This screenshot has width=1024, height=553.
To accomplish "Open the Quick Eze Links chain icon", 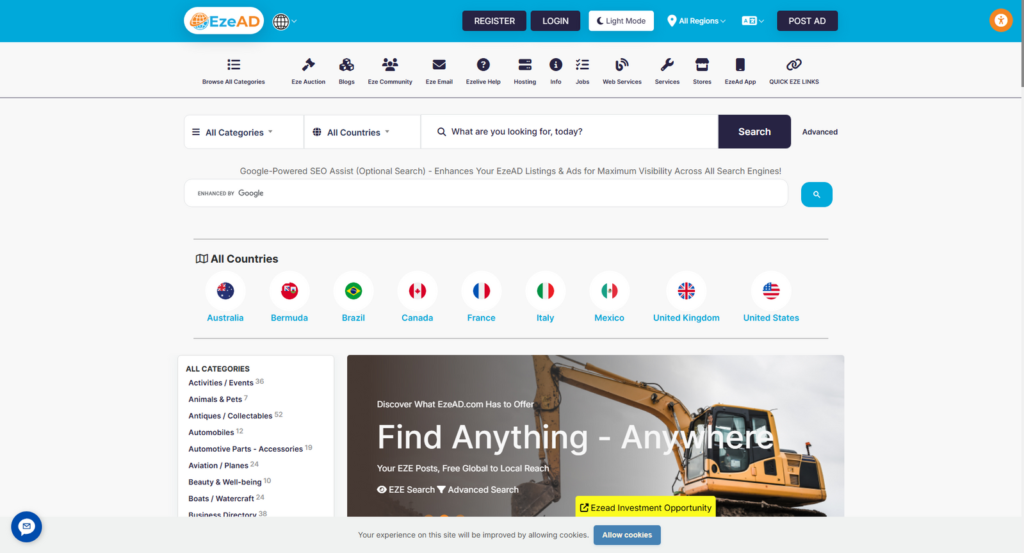I will (793, 65).
